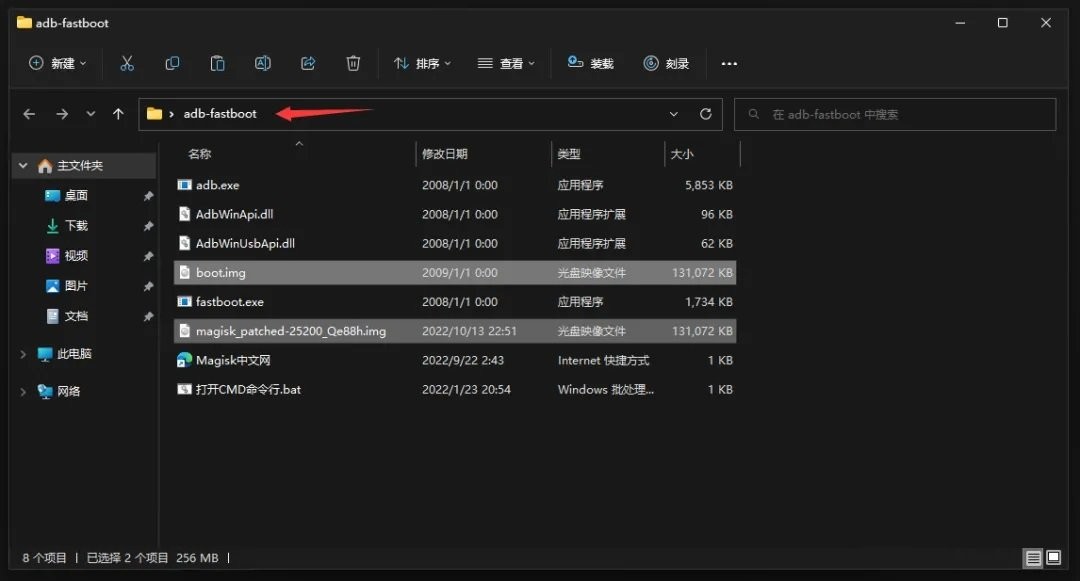The height and width of the screenshot is (581, 1080).
Task: Open the three-dot more options menu
Action: 729,63
